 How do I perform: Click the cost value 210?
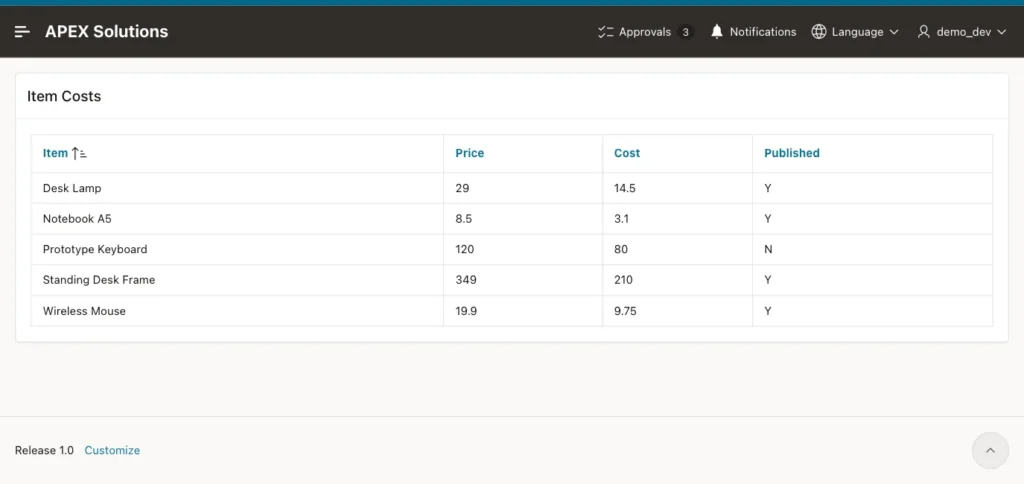click(624, 280)
